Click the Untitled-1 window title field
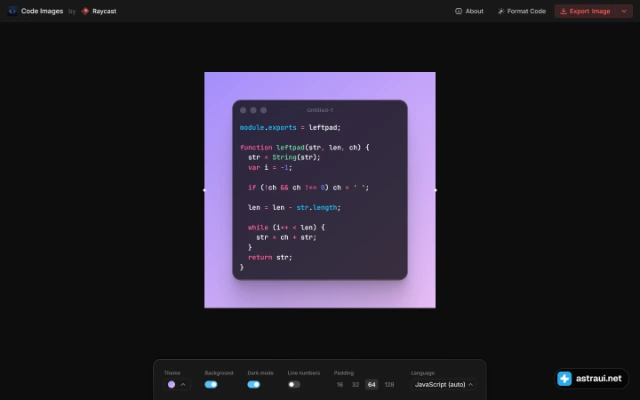 tap(320, 110)
